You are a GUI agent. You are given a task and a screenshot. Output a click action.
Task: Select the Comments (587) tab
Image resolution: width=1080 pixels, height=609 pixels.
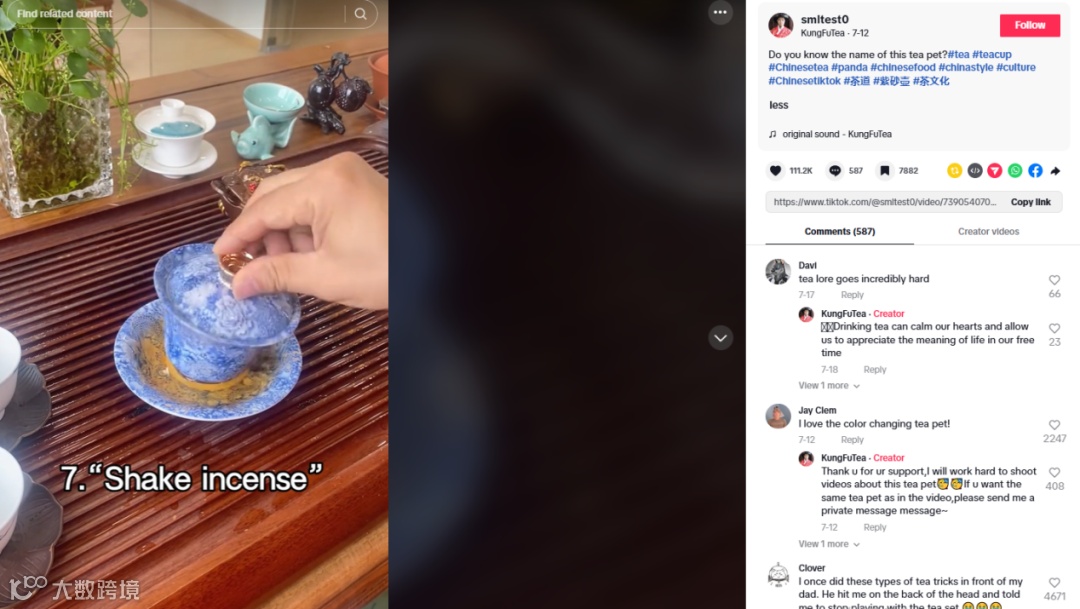pyautogui.click(x=840, y=231)
